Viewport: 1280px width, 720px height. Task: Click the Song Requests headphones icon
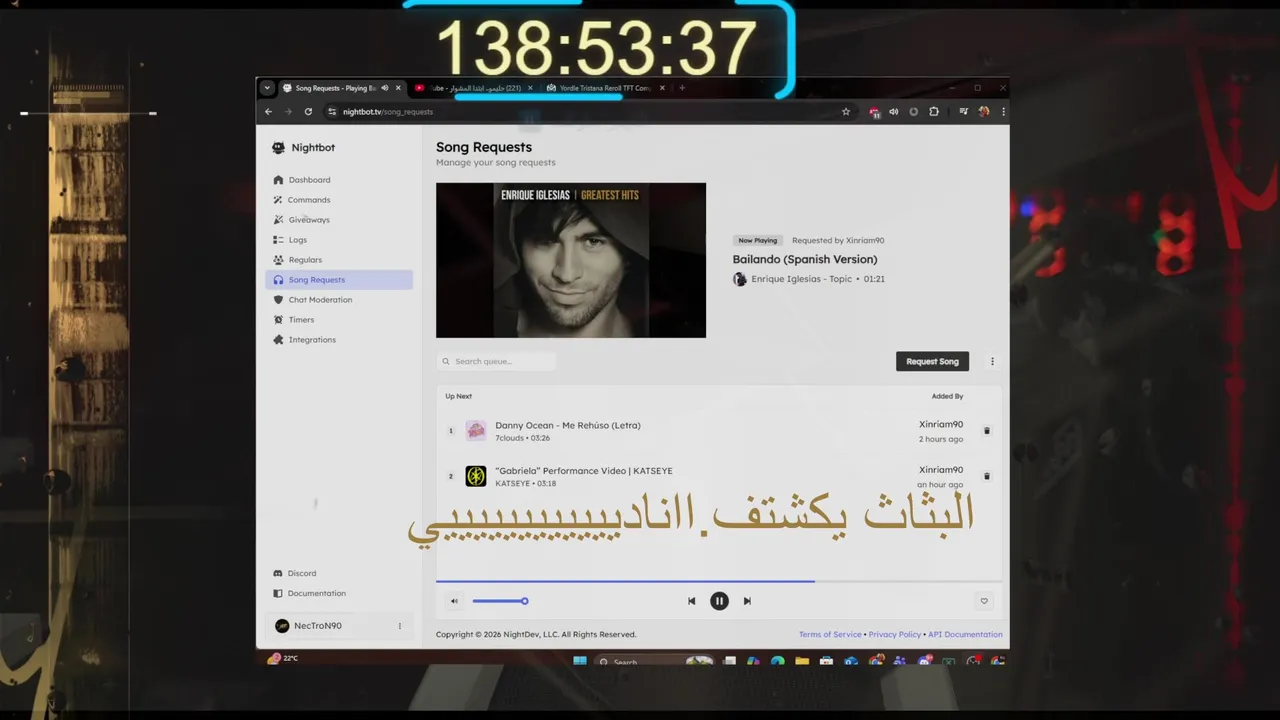278,280
